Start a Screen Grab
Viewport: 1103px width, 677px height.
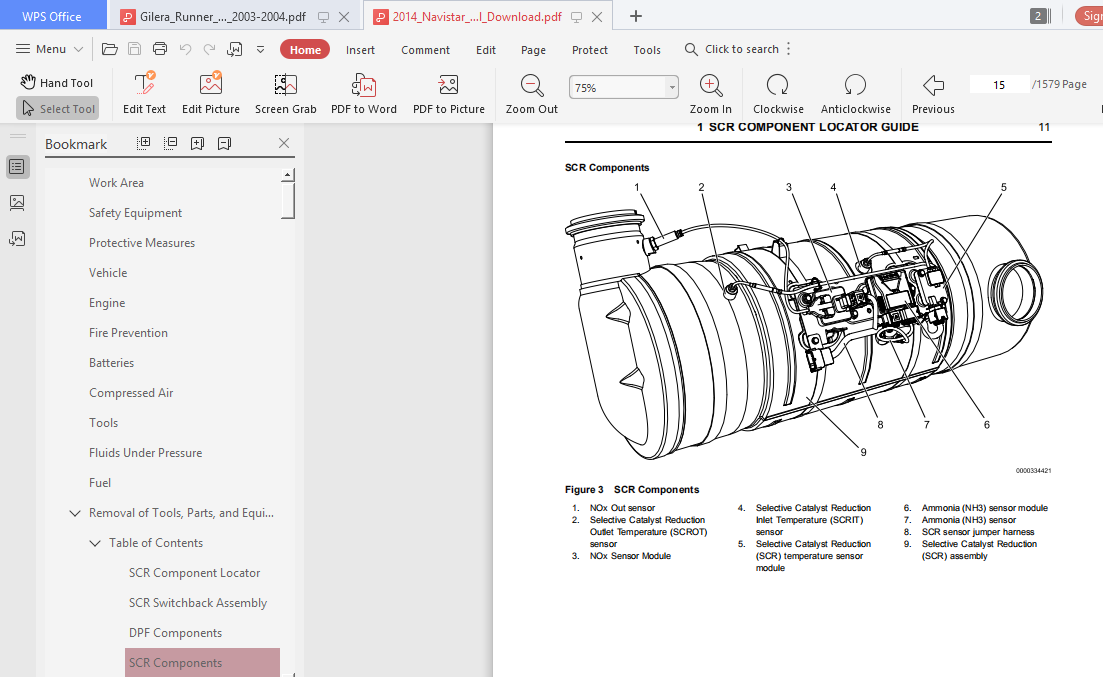[286, 93]
